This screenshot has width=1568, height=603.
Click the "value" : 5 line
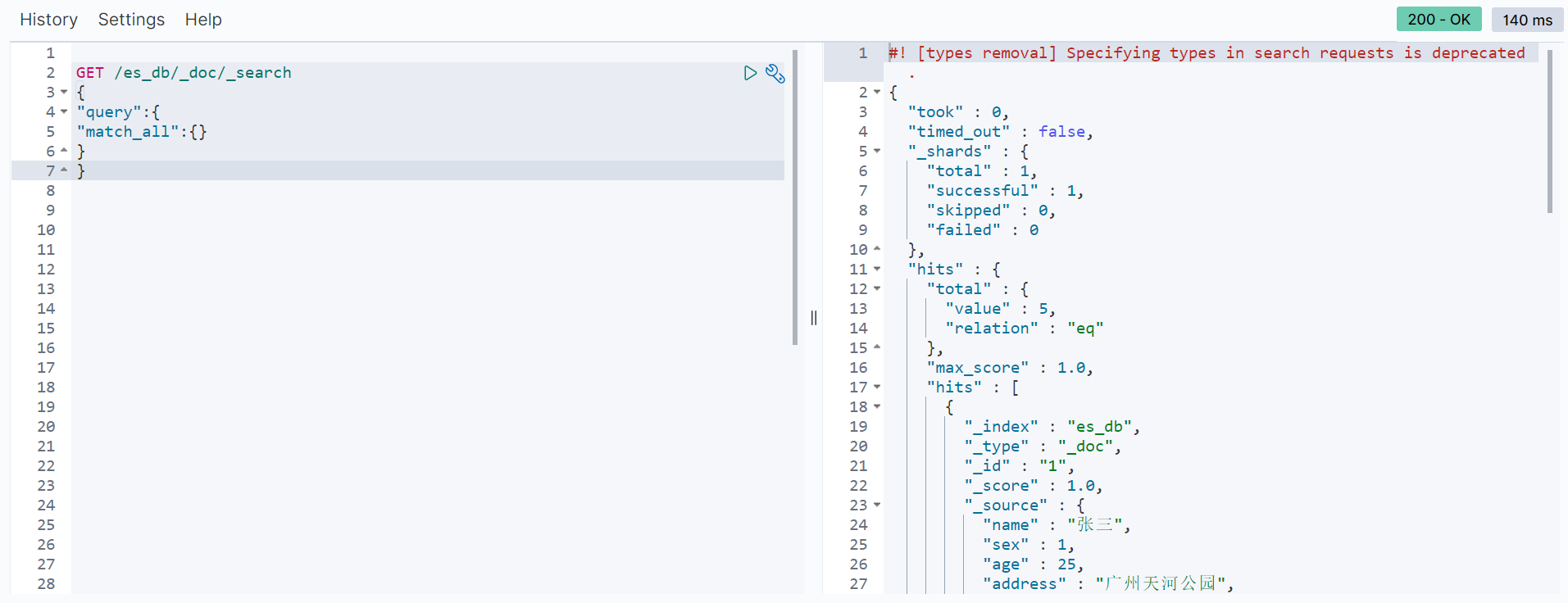pyautogui.click(x=1000, y=309)
